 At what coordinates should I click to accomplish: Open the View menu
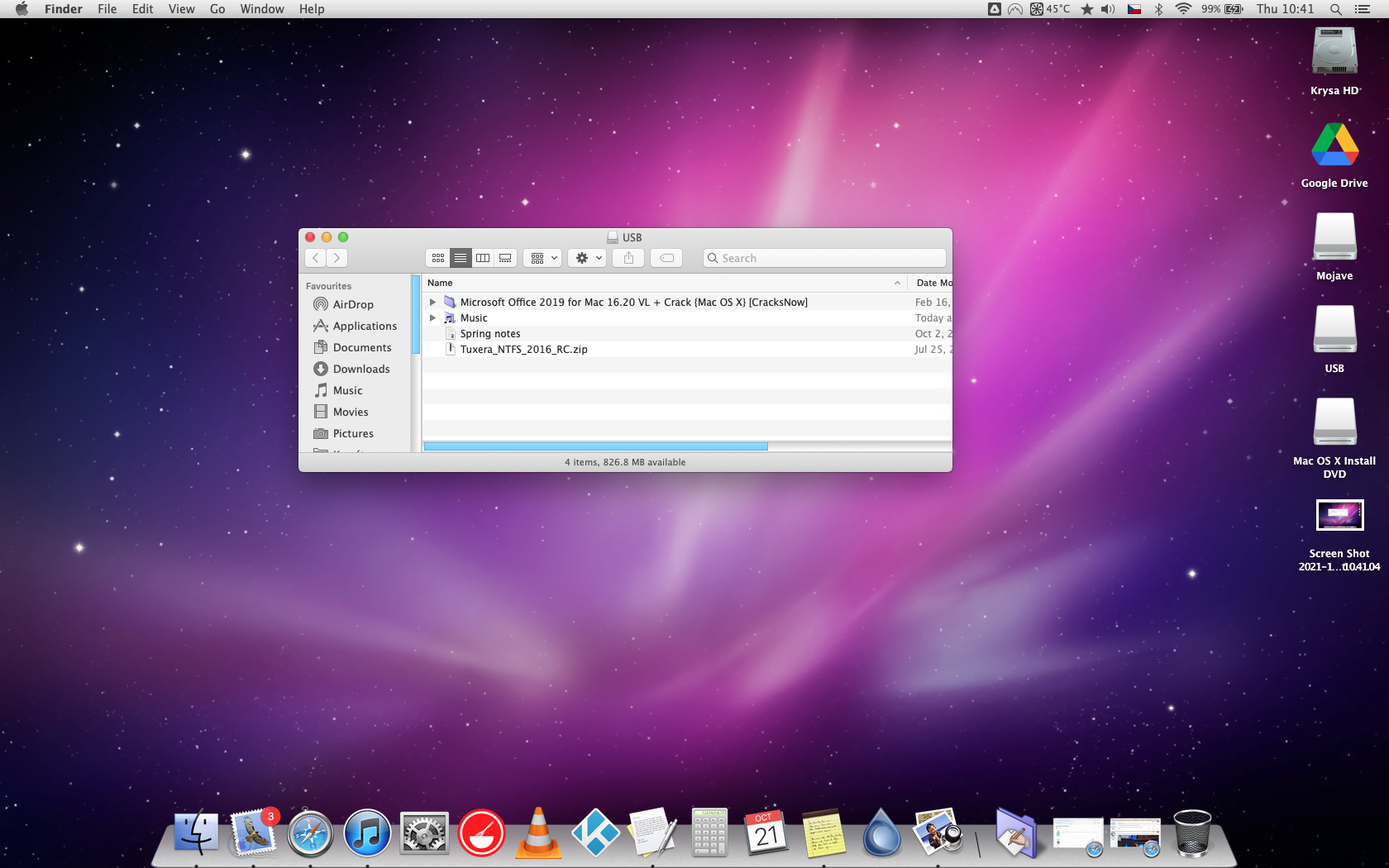coord(181,9)
